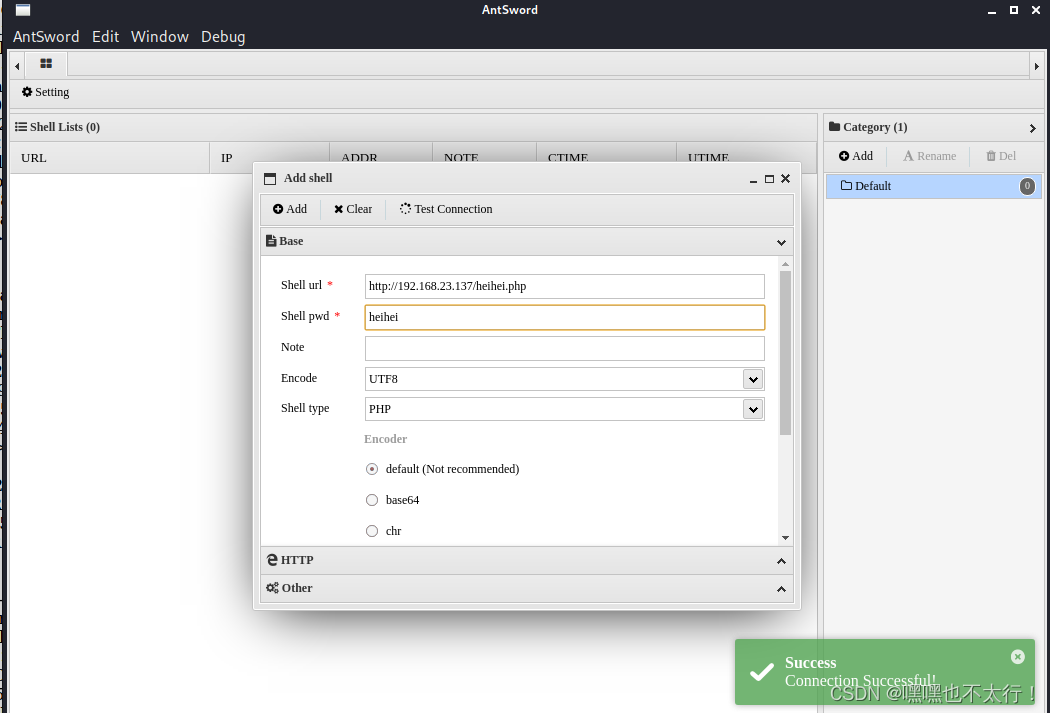Maximize the Add shell dialog

click(x=769, y=179)
